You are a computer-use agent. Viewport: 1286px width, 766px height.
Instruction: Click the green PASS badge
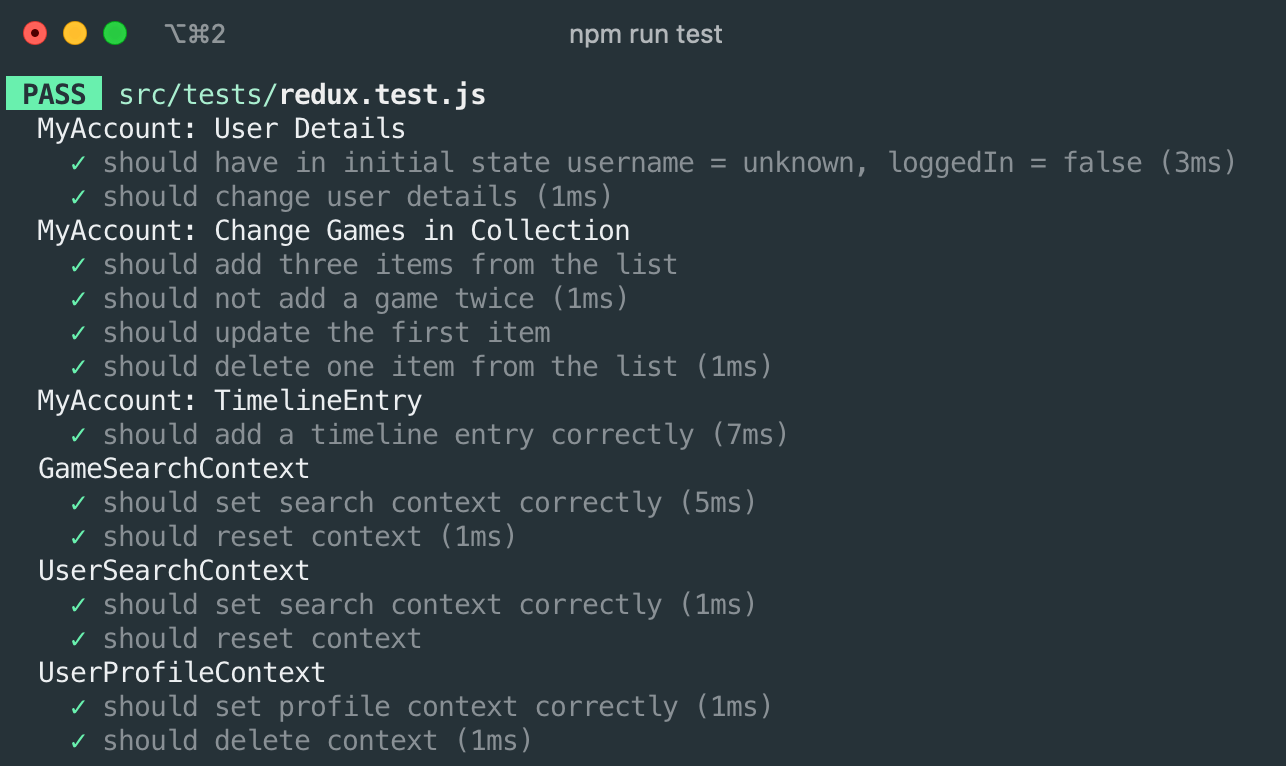54,95
